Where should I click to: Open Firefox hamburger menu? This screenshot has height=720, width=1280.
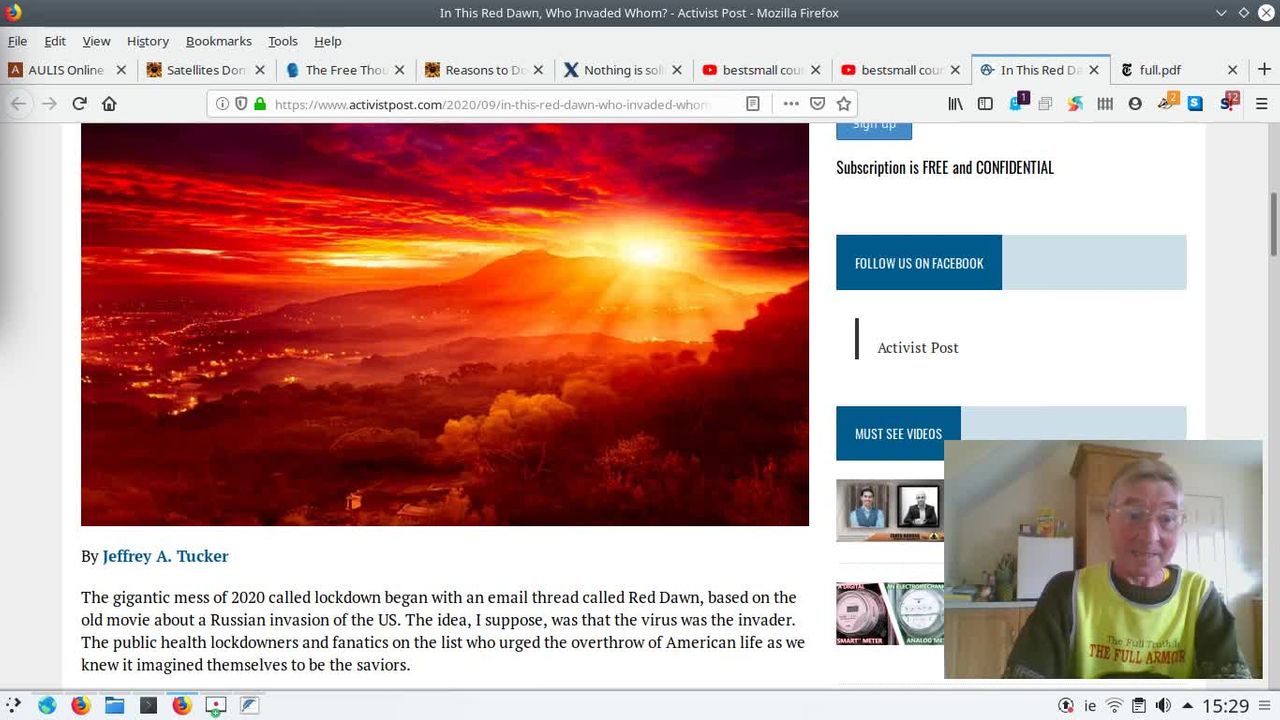pos(1261,104)
